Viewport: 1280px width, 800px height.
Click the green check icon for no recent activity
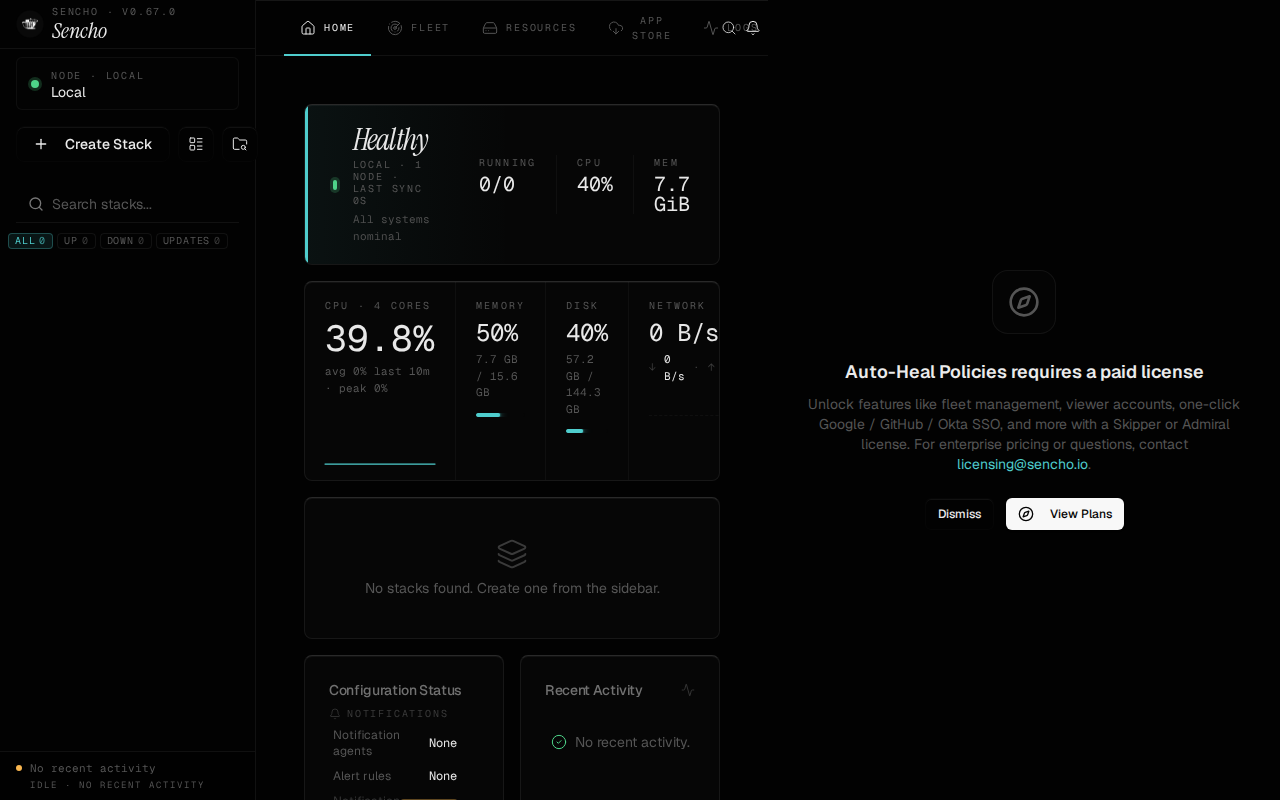tap(559, 742)
